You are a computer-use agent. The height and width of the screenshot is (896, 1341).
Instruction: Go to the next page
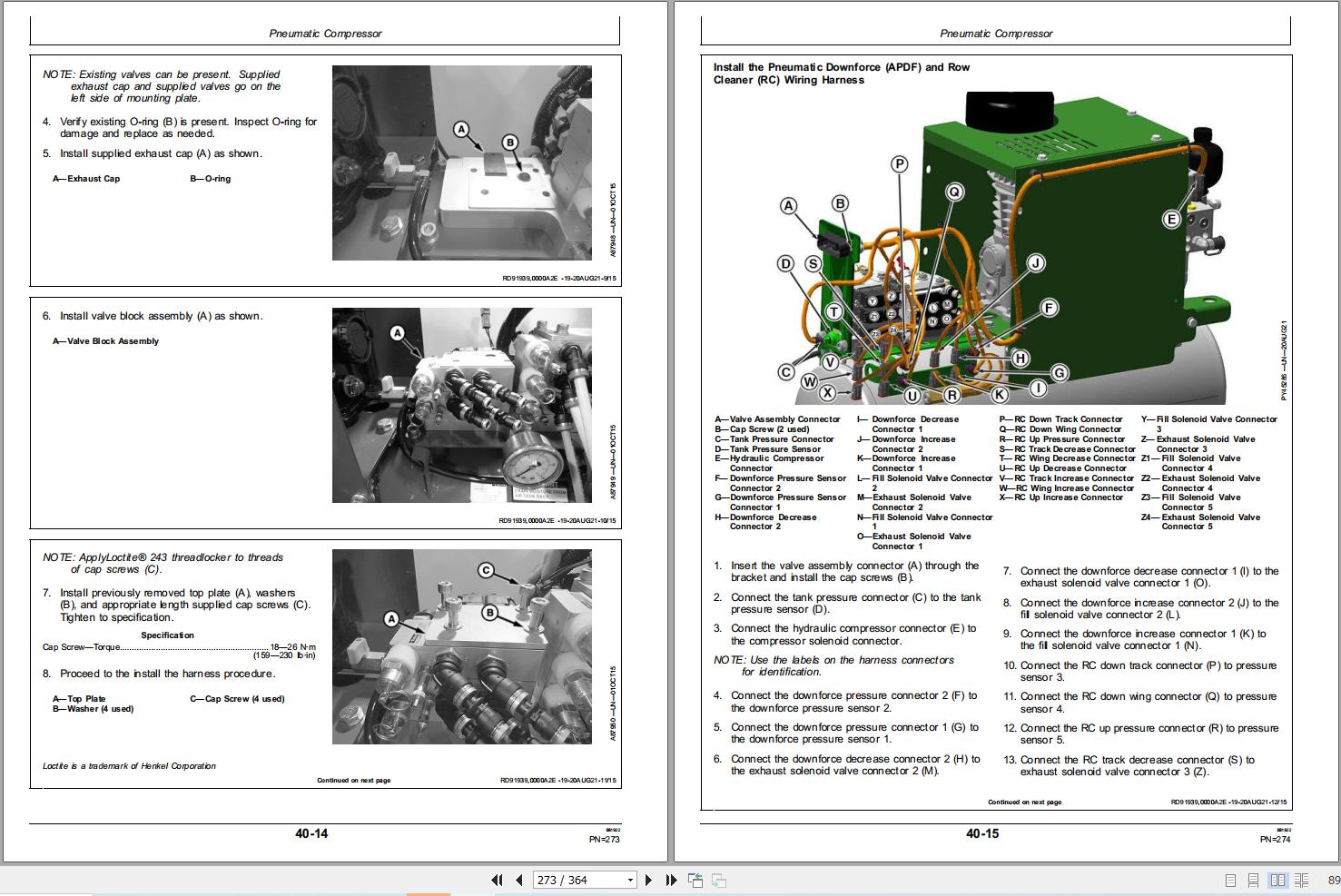[x=648, y=880]
